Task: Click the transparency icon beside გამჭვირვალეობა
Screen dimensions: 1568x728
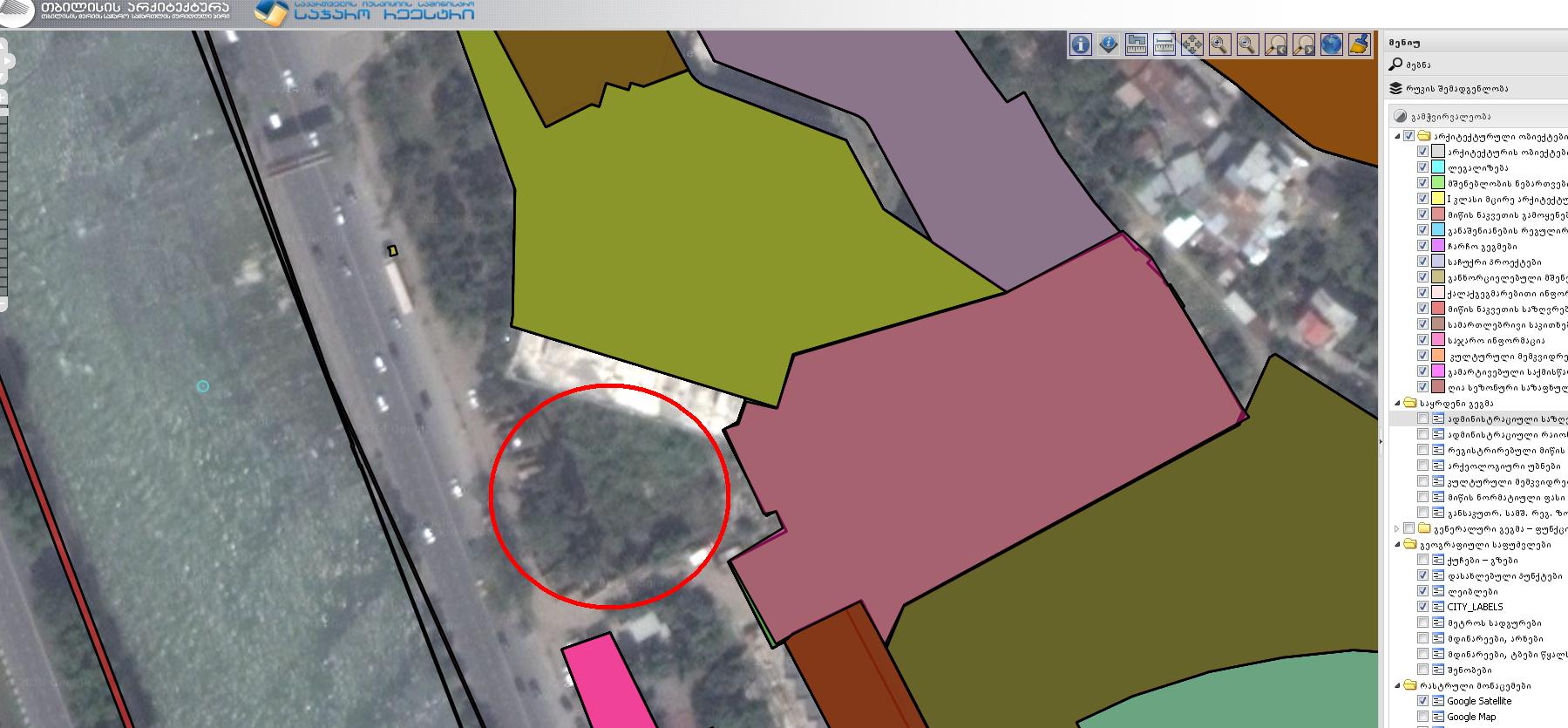Action: (1401, 116)
